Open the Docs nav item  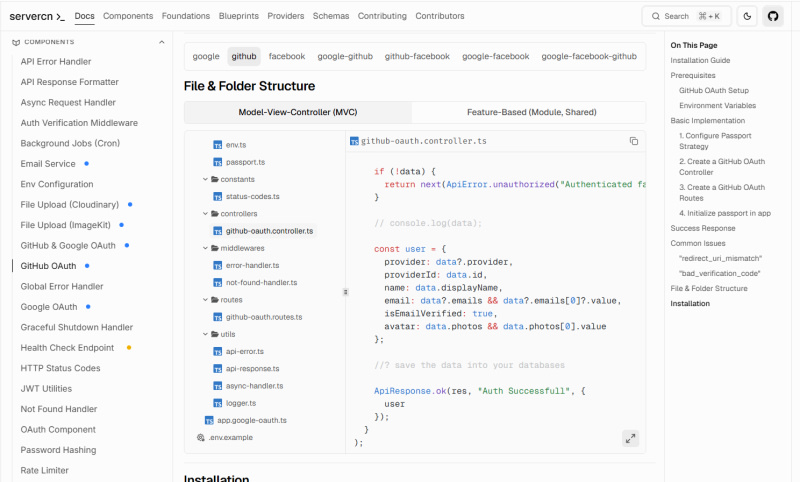click(x=84, y=16)
